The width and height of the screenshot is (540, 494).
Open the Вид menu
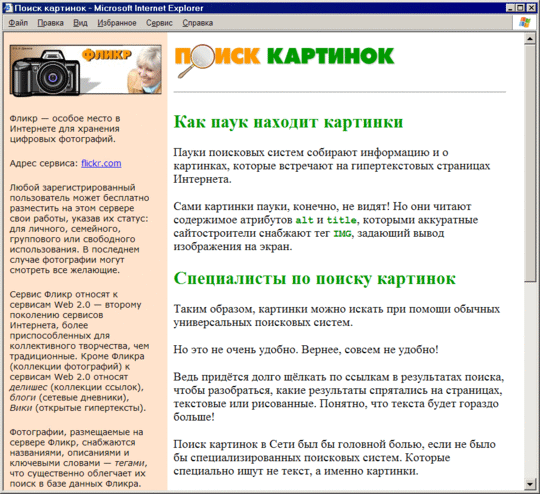[x=80, y=23]
